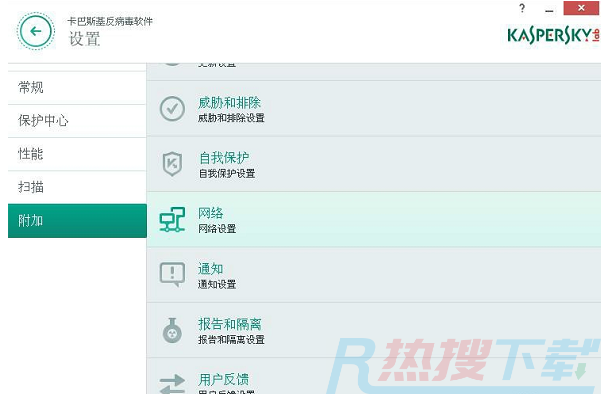This screenshot has width=601, height=394.
Task: Click the 通知设置 description text
Action: (x=217, y=284)
